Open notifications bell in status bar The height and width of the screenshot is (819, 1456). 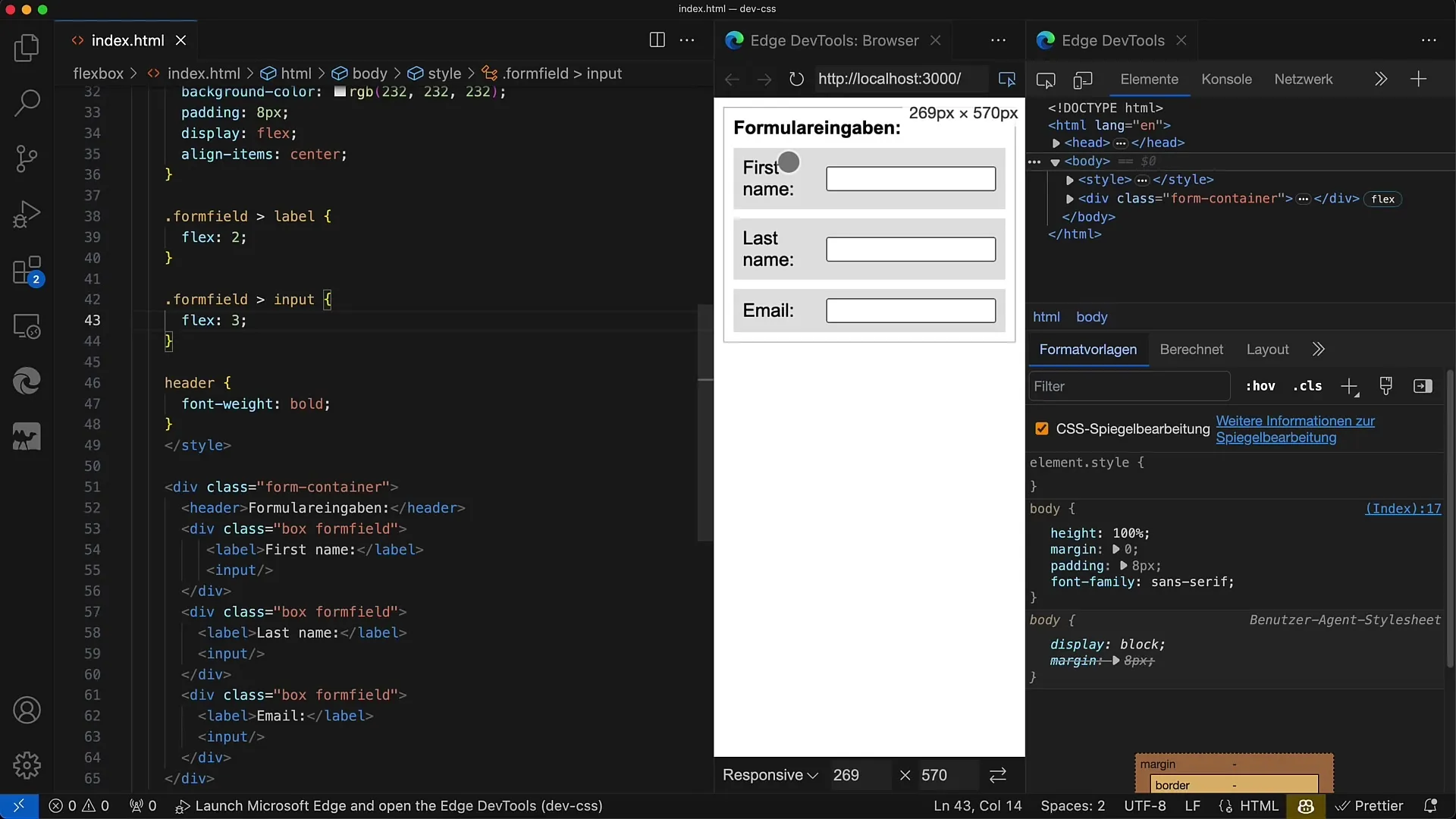pos(1430,805)
